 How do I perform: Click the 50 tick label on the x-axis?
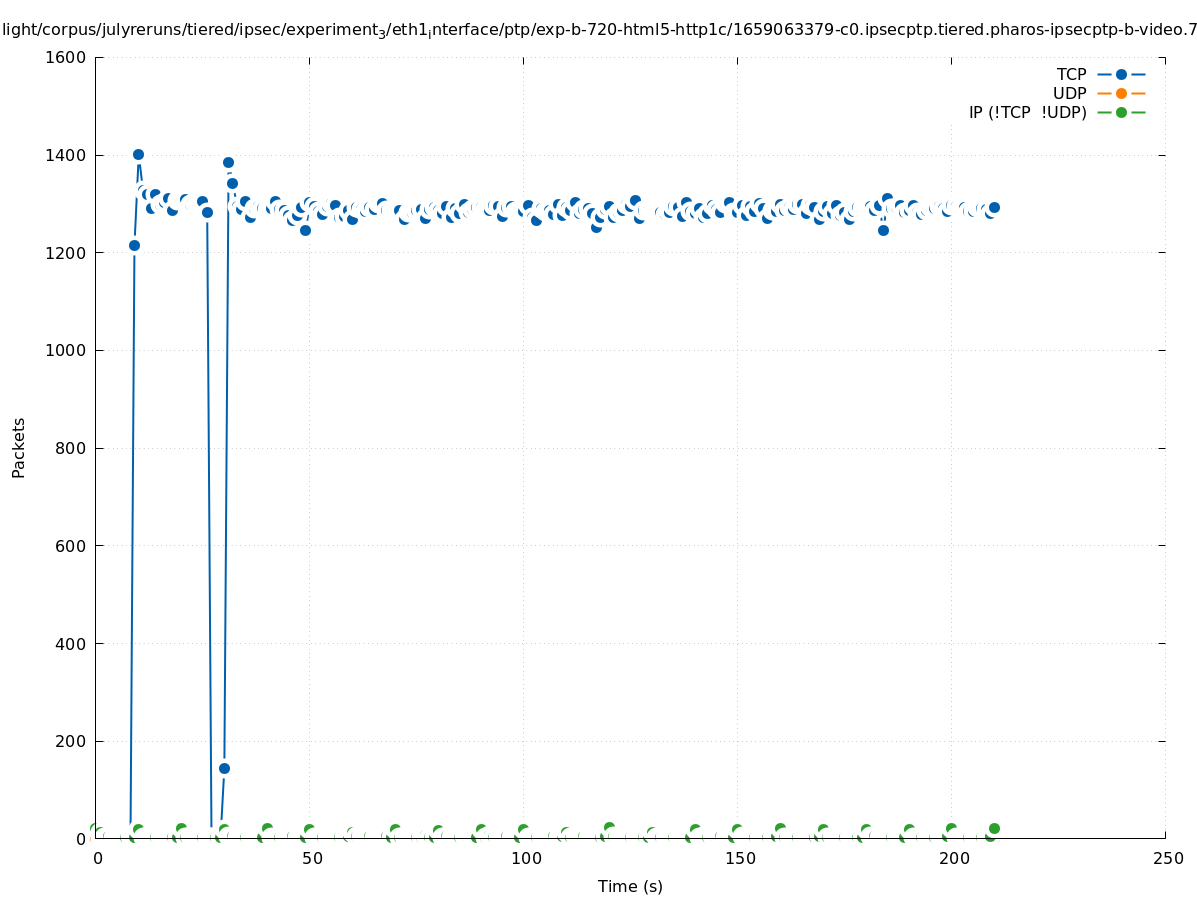coord(311,858)
